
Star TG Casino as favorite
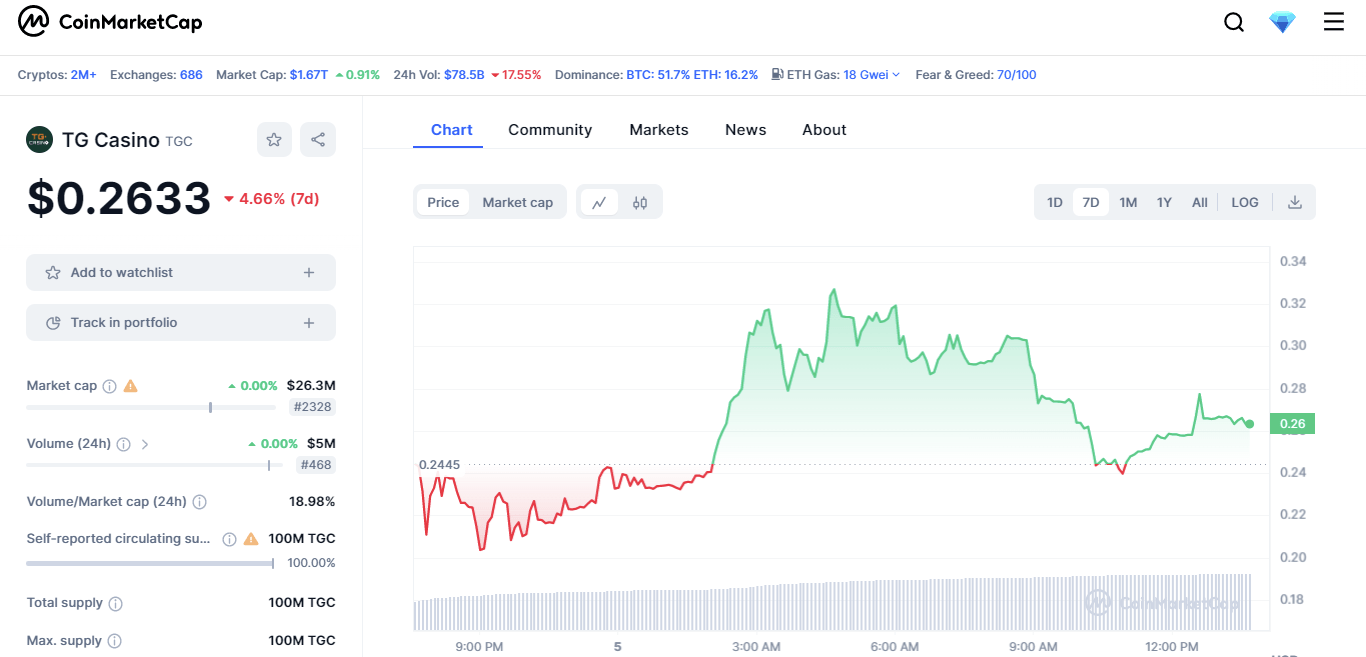click(x=274, y=140)
